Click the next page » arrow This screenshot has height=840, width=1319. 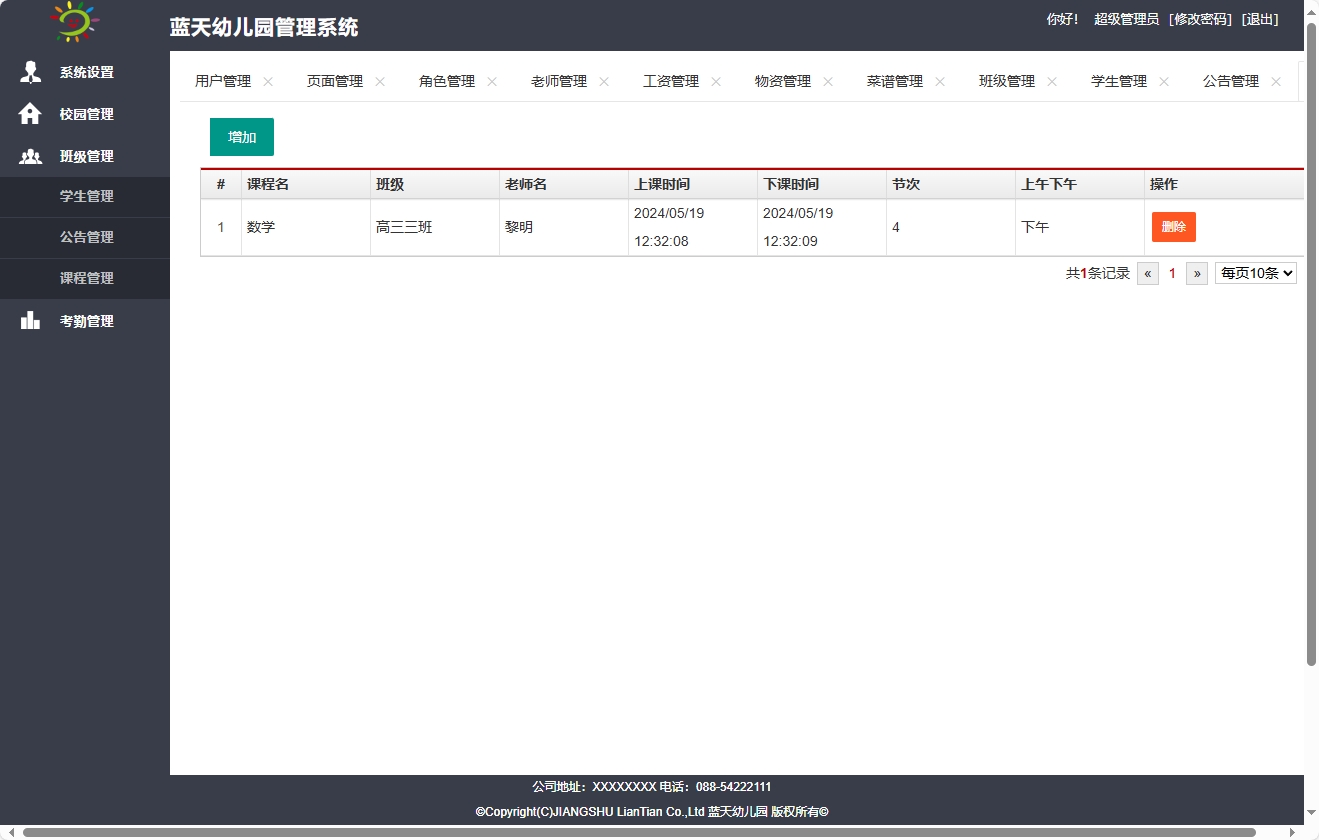click(x=1196, y=272)
